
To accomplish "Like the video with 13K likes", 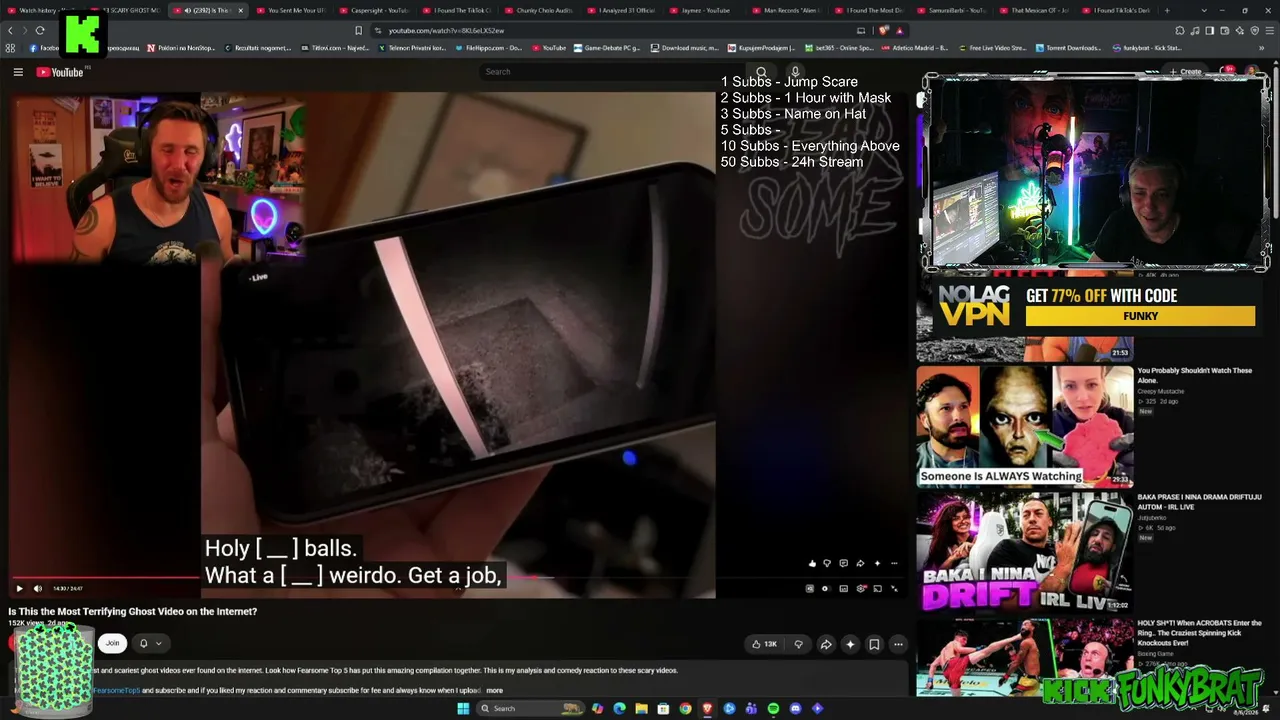I will point(764,644).
